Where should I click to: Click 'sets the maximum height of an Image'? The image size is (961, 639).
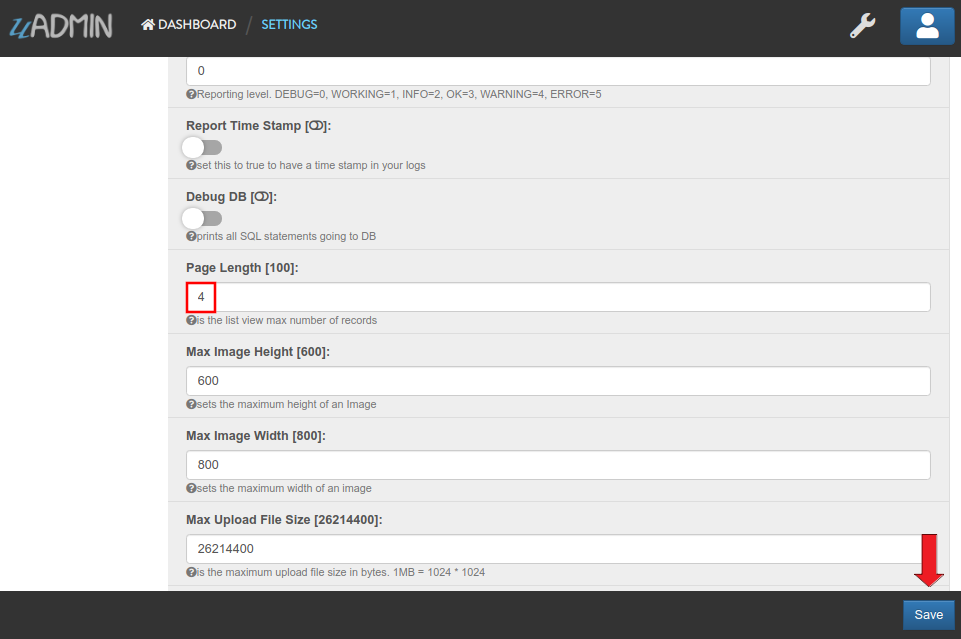click(286, 404)
